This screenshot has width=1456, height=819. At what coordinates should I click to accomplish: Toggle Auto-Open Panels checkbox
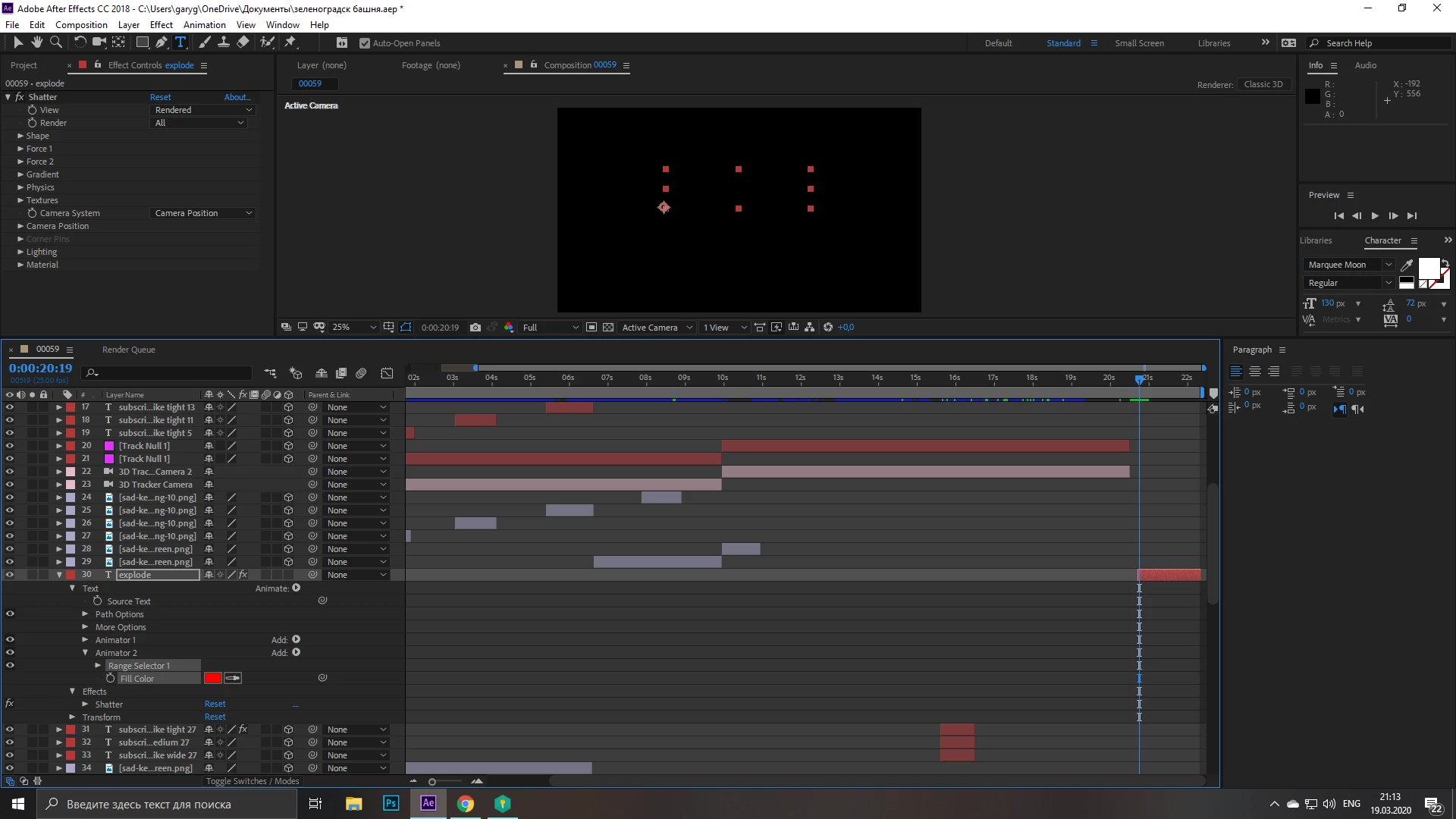[x=365, y=43]
